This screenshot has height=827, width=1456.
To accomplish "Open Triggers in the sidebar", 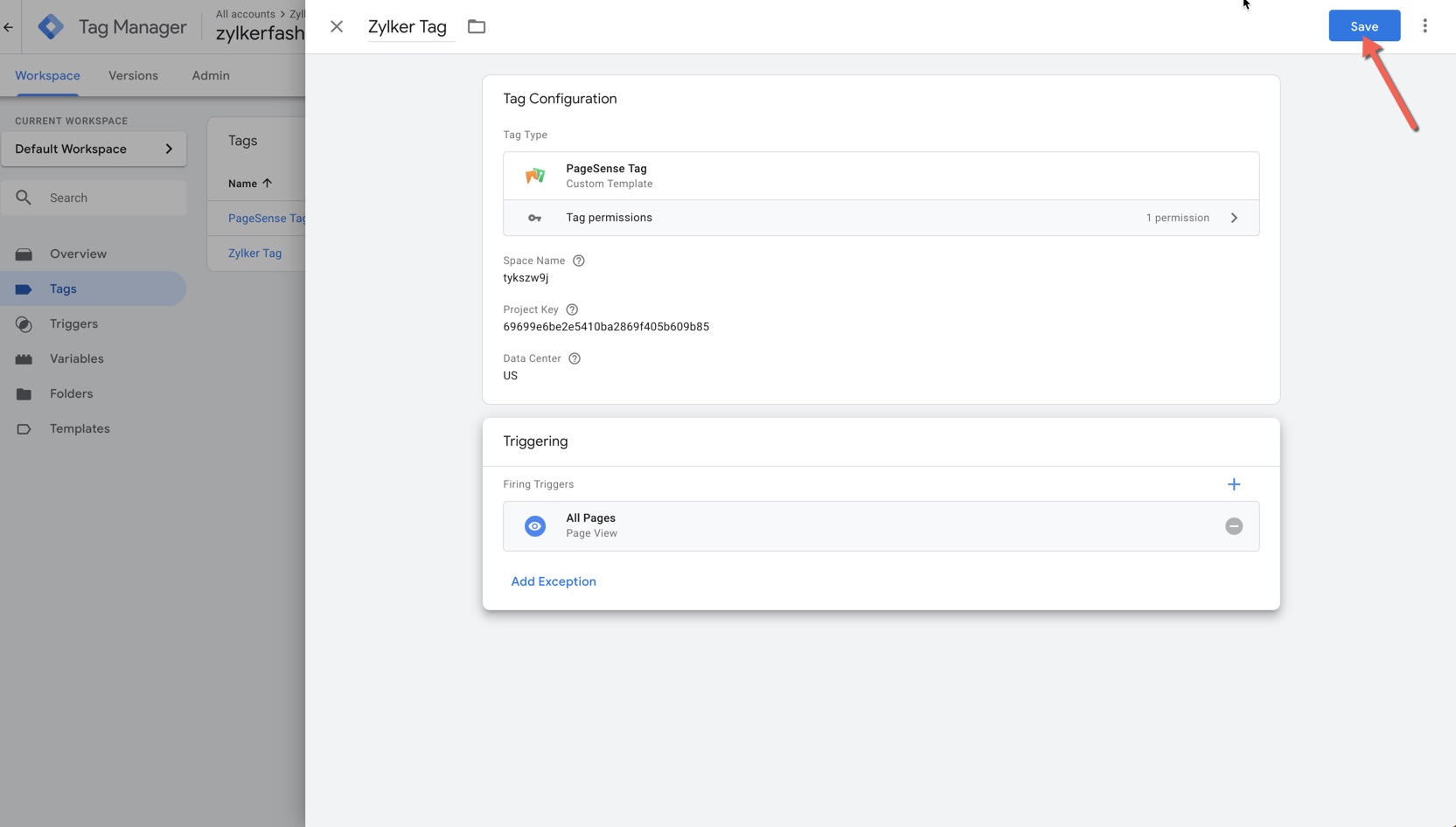I will 93,323.
